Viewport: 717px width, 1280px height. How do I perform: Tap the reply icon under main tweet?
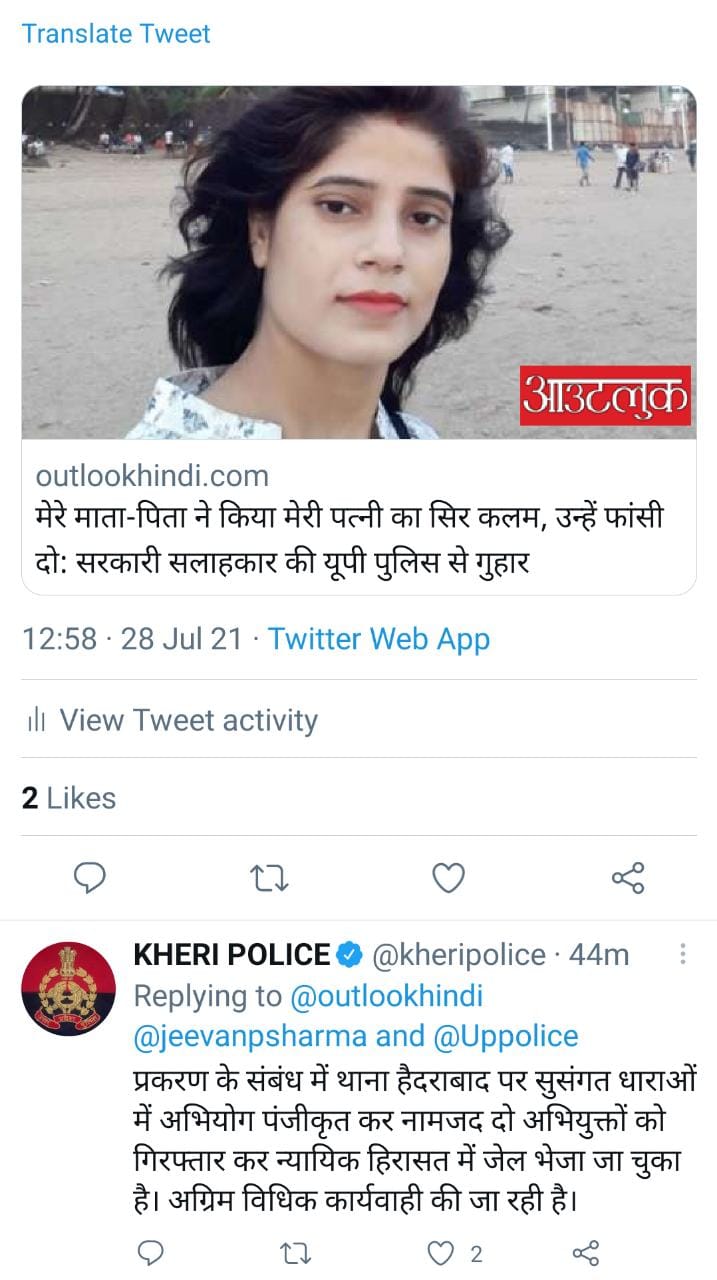tap(90, 878)
